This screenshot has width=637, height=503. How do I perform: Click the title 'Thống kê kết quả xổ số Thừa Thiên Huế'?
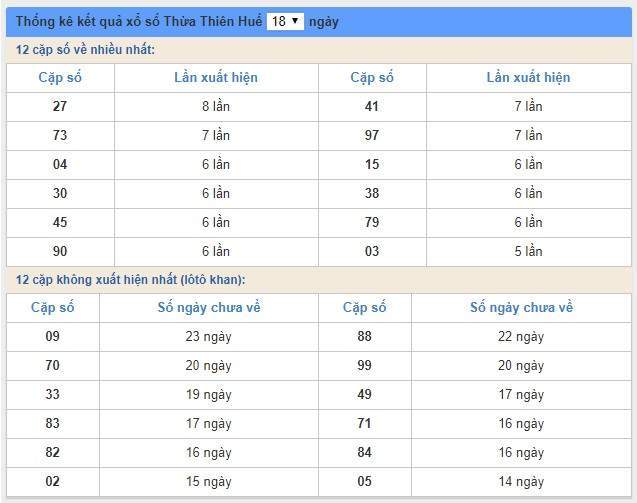[139, 21]
